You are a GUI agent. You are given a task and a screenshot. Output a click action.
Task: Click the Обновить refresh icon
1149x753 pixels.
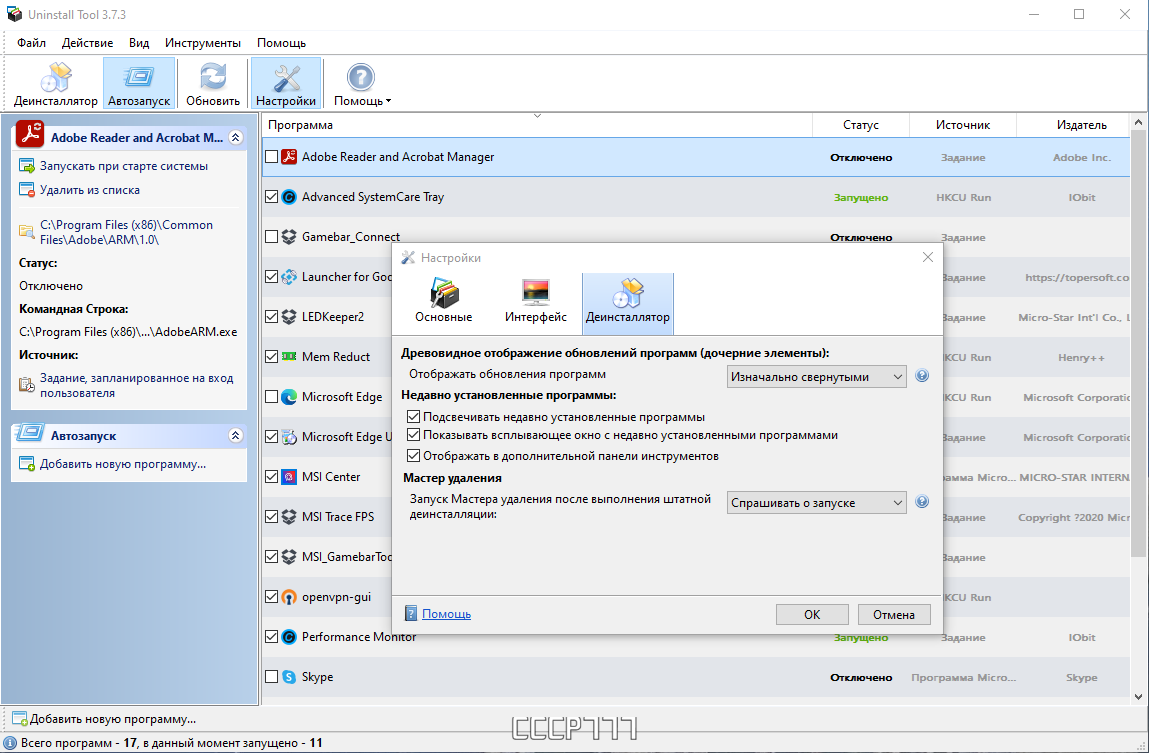point(213,84)
